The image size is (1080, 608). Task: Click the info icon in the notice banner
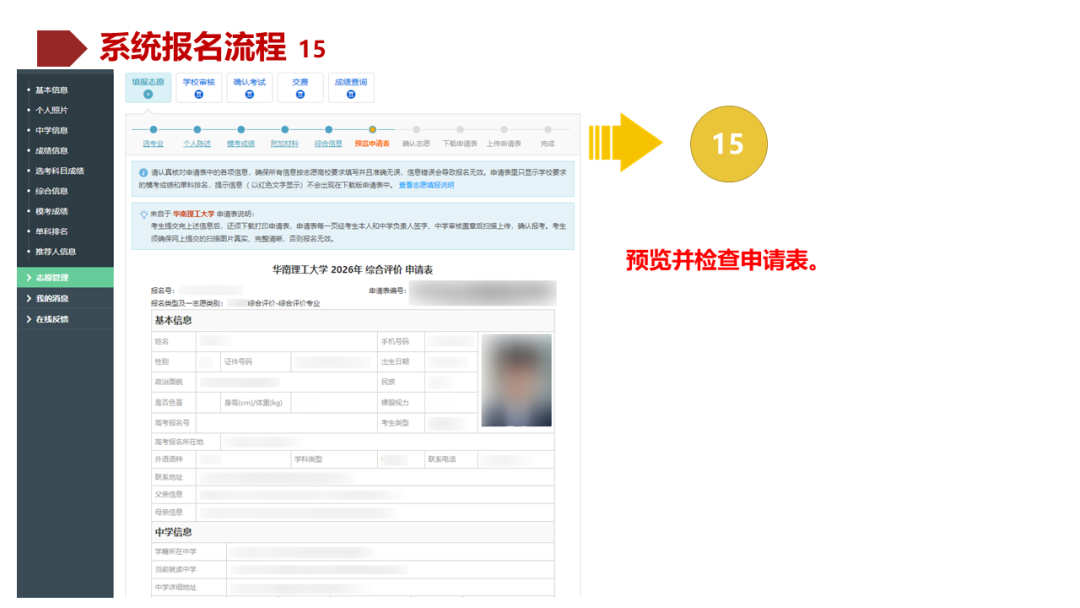tap(143, 172)
